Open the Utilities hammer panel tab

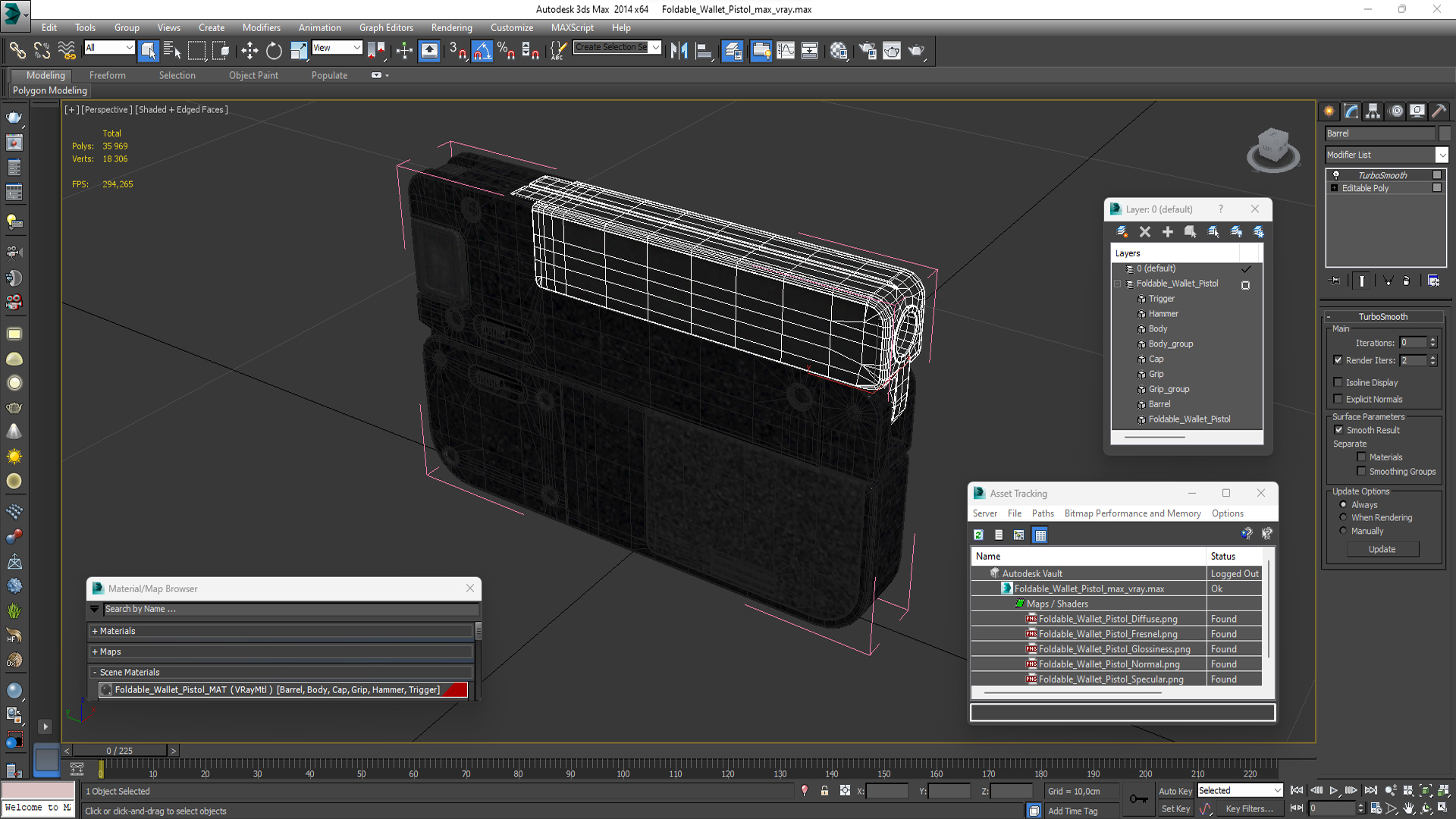(x=1439, y=111)
